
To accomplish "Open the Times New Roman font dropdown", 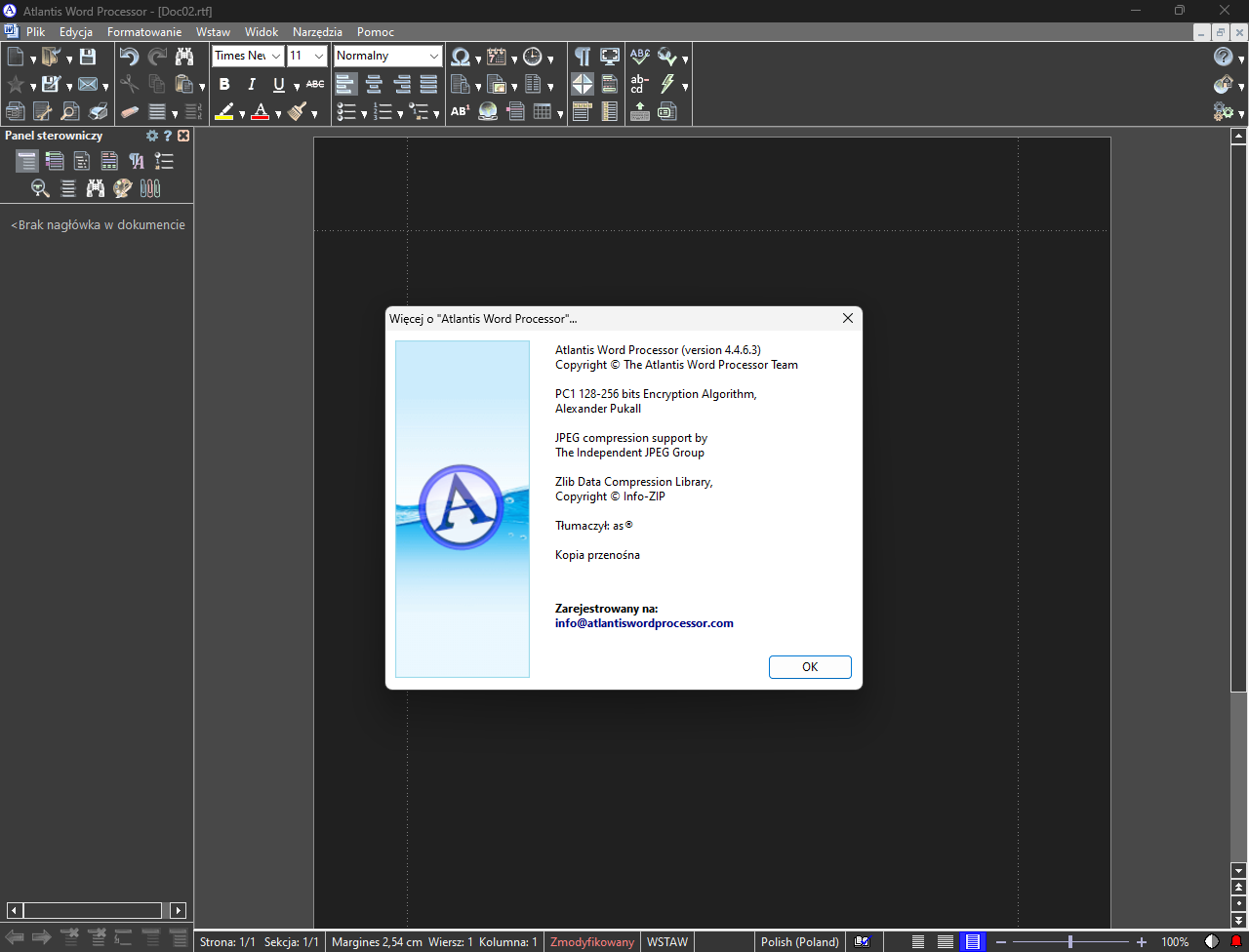I will [x=276, y=57].
